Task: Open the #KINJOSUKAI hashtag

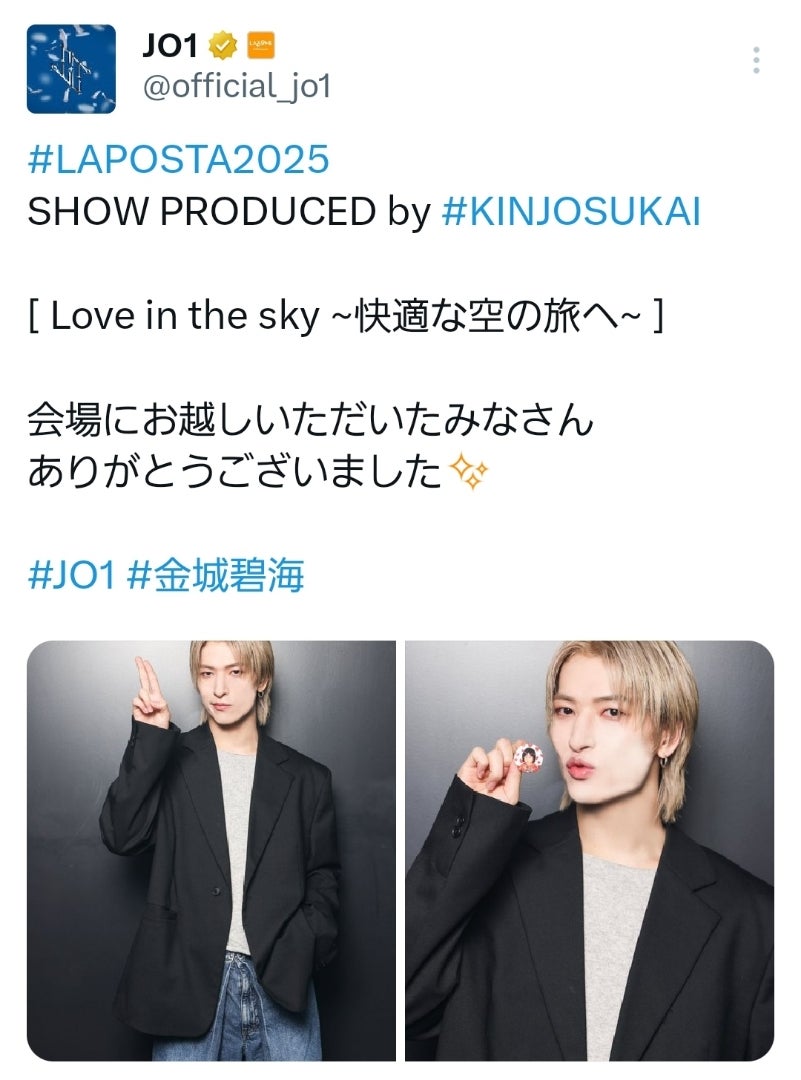Action: point(571,211)
